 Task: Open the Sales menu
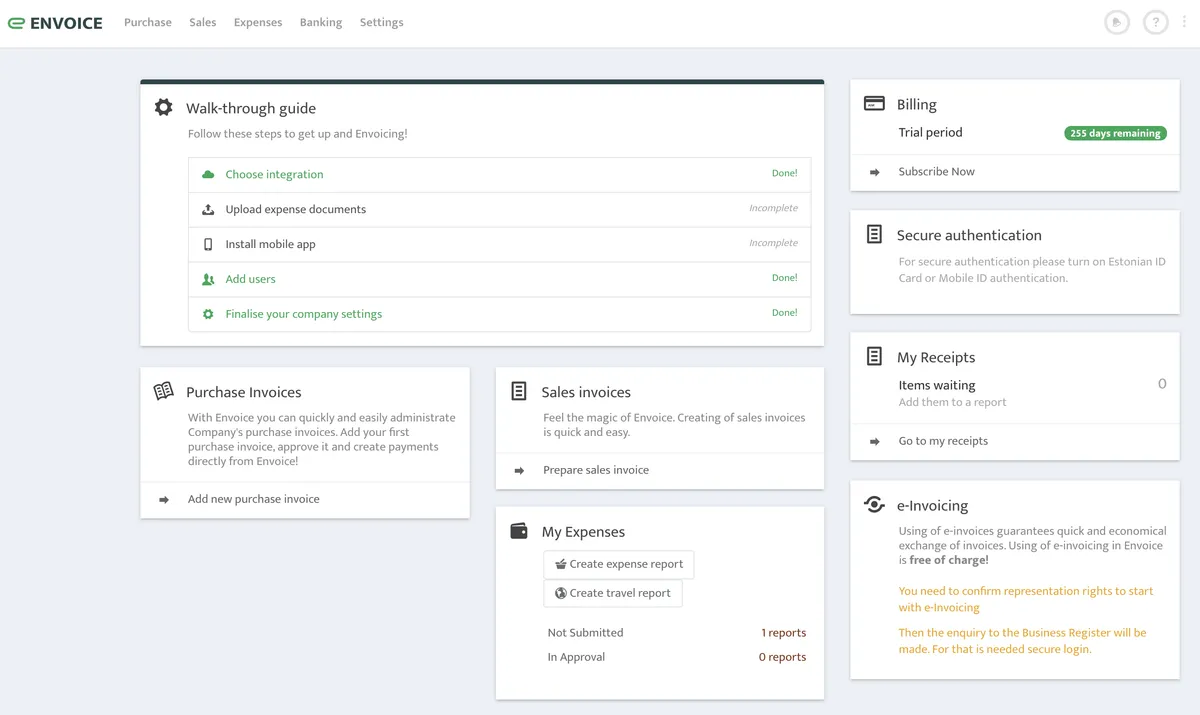click(x=203, y=22)
